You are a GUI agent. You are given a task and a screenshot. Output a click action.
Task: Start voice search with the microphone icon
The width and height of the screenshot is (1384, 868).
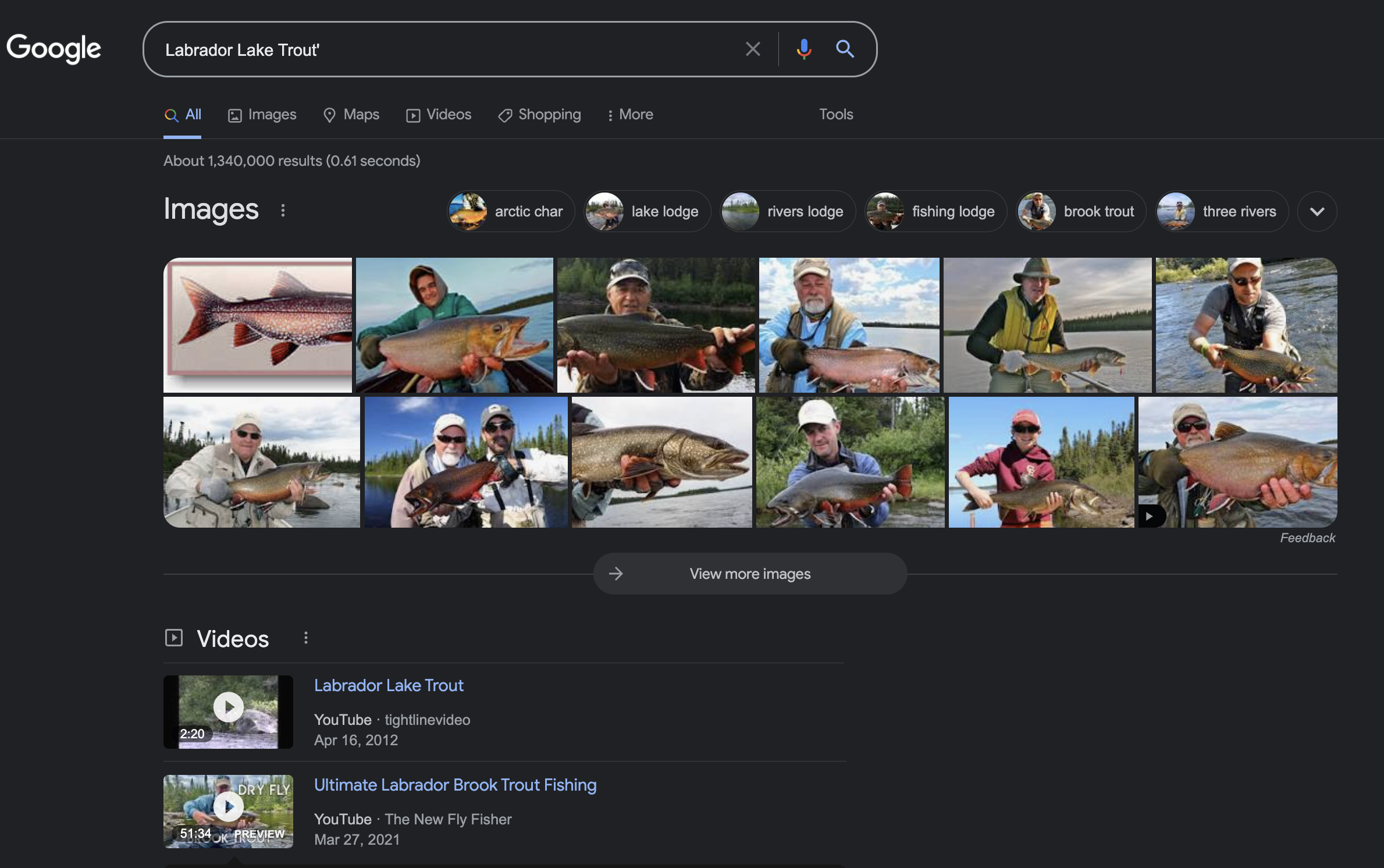click(x=803, y=49)
